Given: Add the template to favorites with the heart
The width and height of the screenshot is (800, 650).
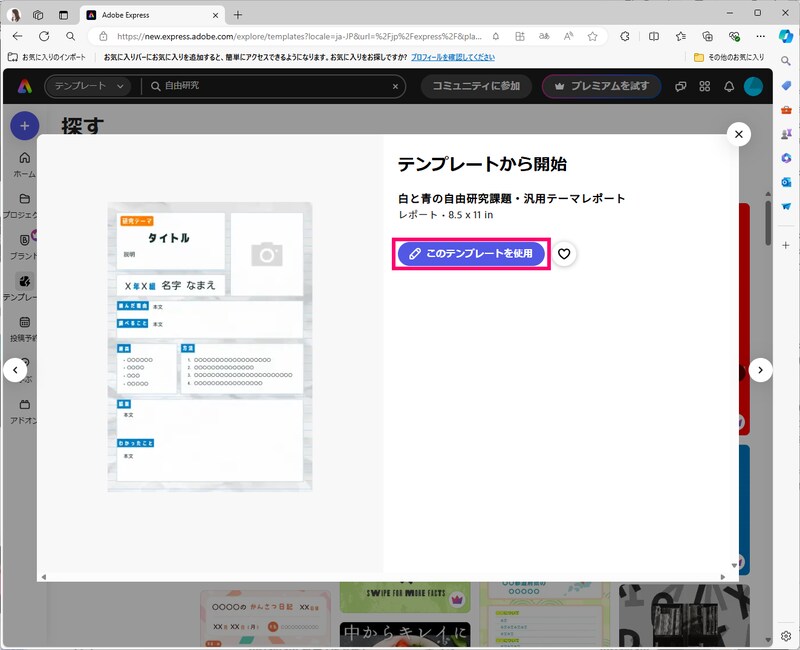Looking at the screenshot, I should click(x=565, y=254).
